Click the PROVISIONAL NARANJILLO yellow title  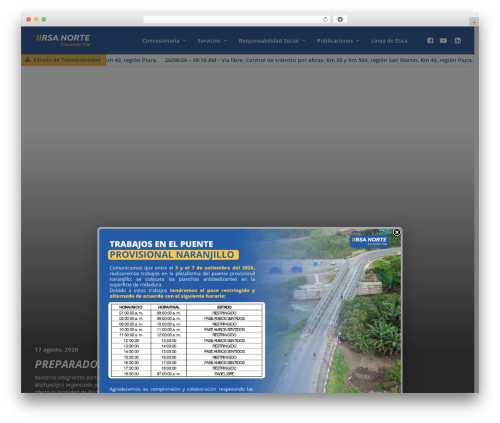tap(173, 255)
